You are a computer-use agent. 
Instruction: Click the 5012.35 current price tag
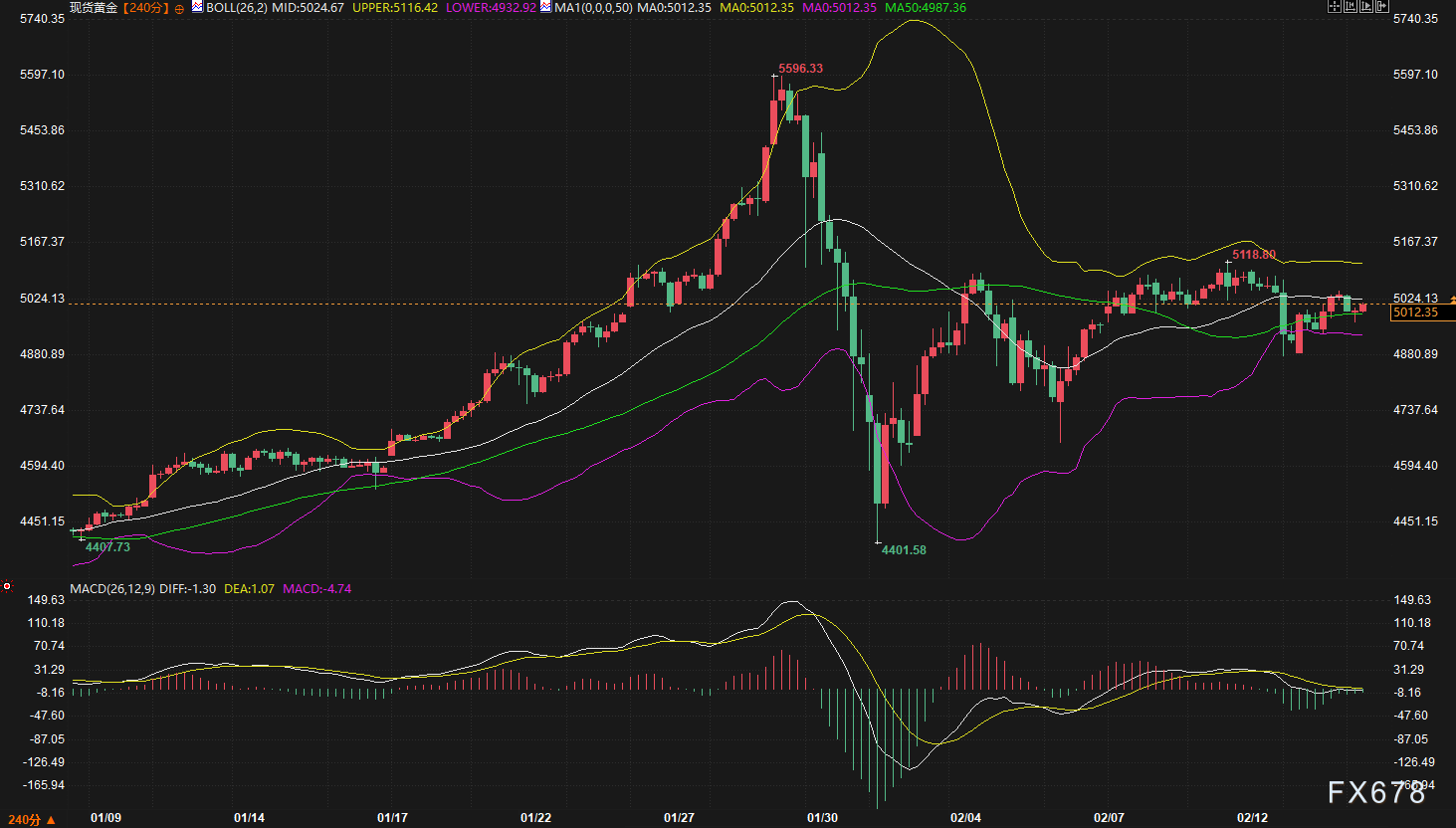[x=1415, y=312]
